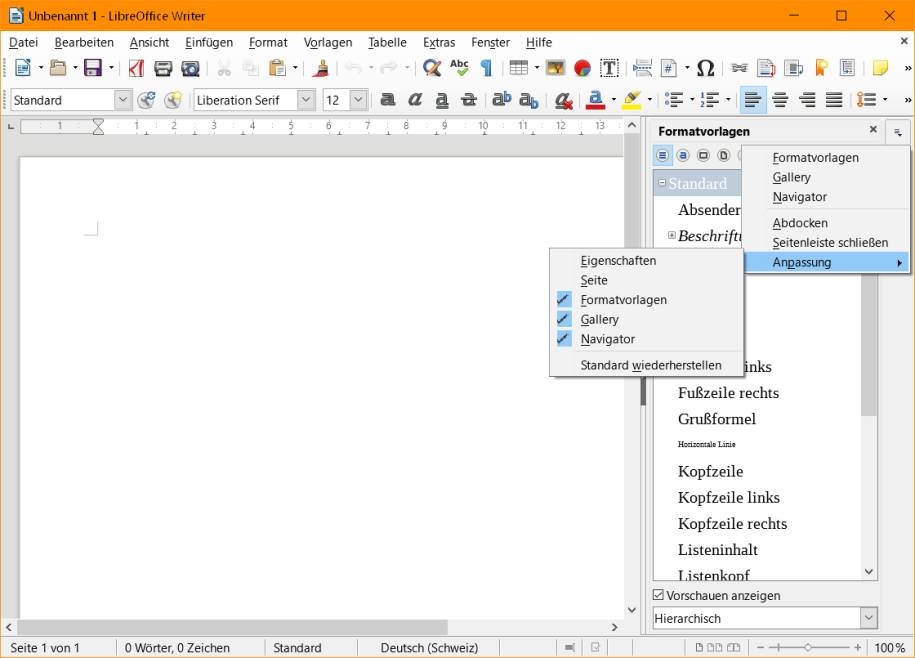Click Standard wiederherstellen in the context menu
Image resolution: width=915 pixels, height=658 pixels.
pos(652,365)
